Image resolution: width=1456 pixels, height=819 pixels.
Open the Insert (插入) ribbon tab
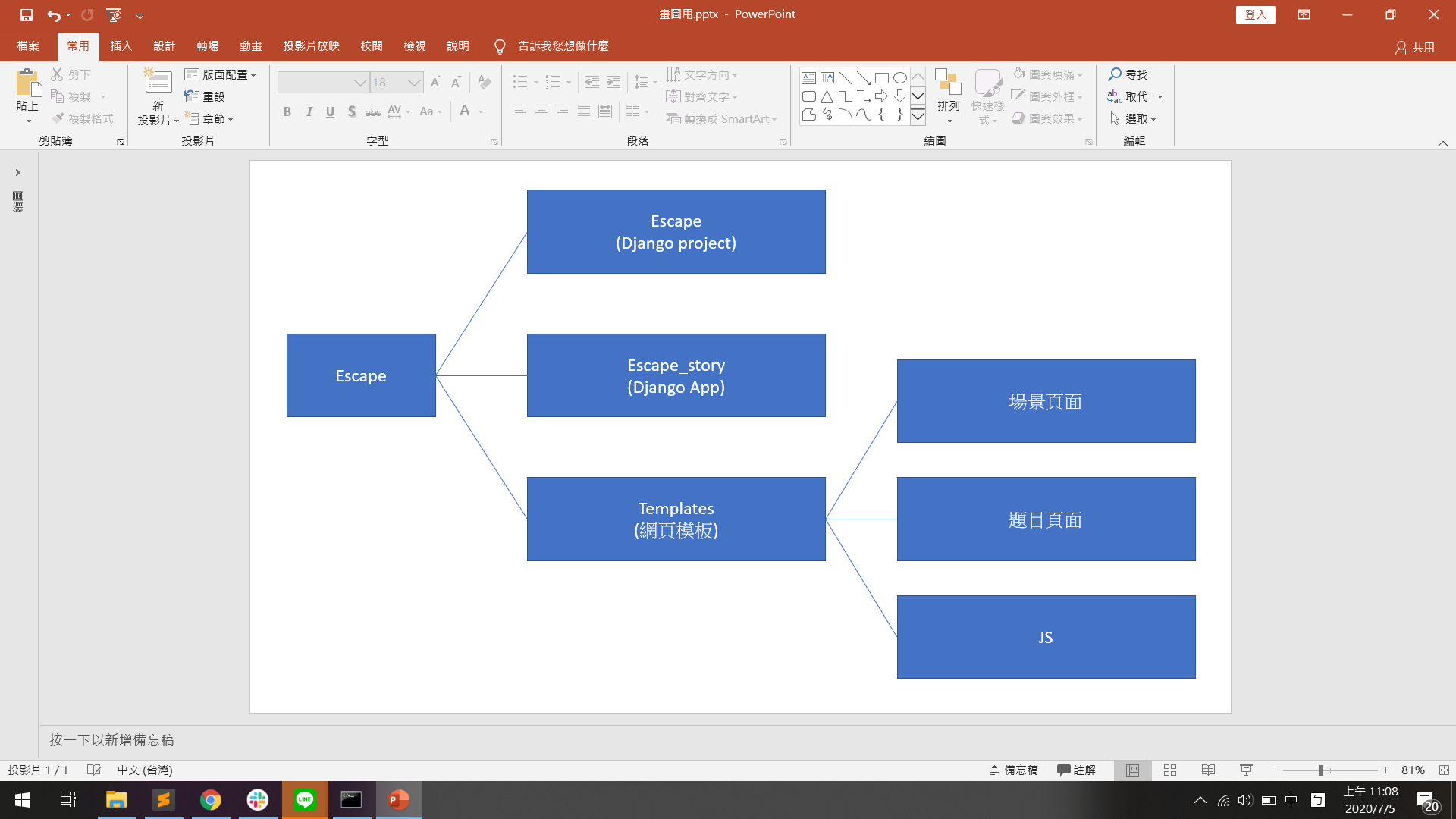[x=121, y=46]
